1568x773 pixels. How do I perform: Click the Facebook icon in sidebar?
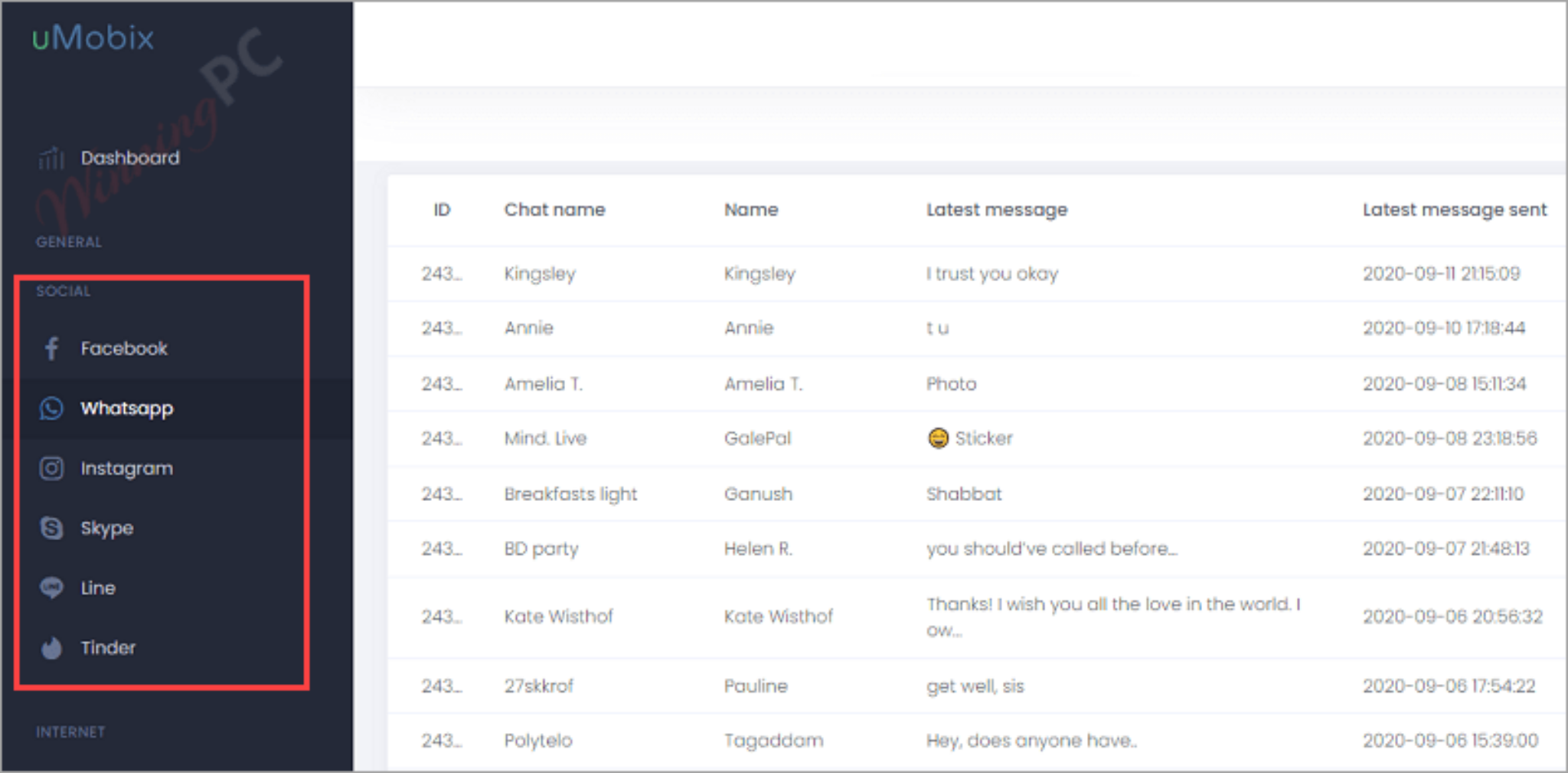(51, 349)
